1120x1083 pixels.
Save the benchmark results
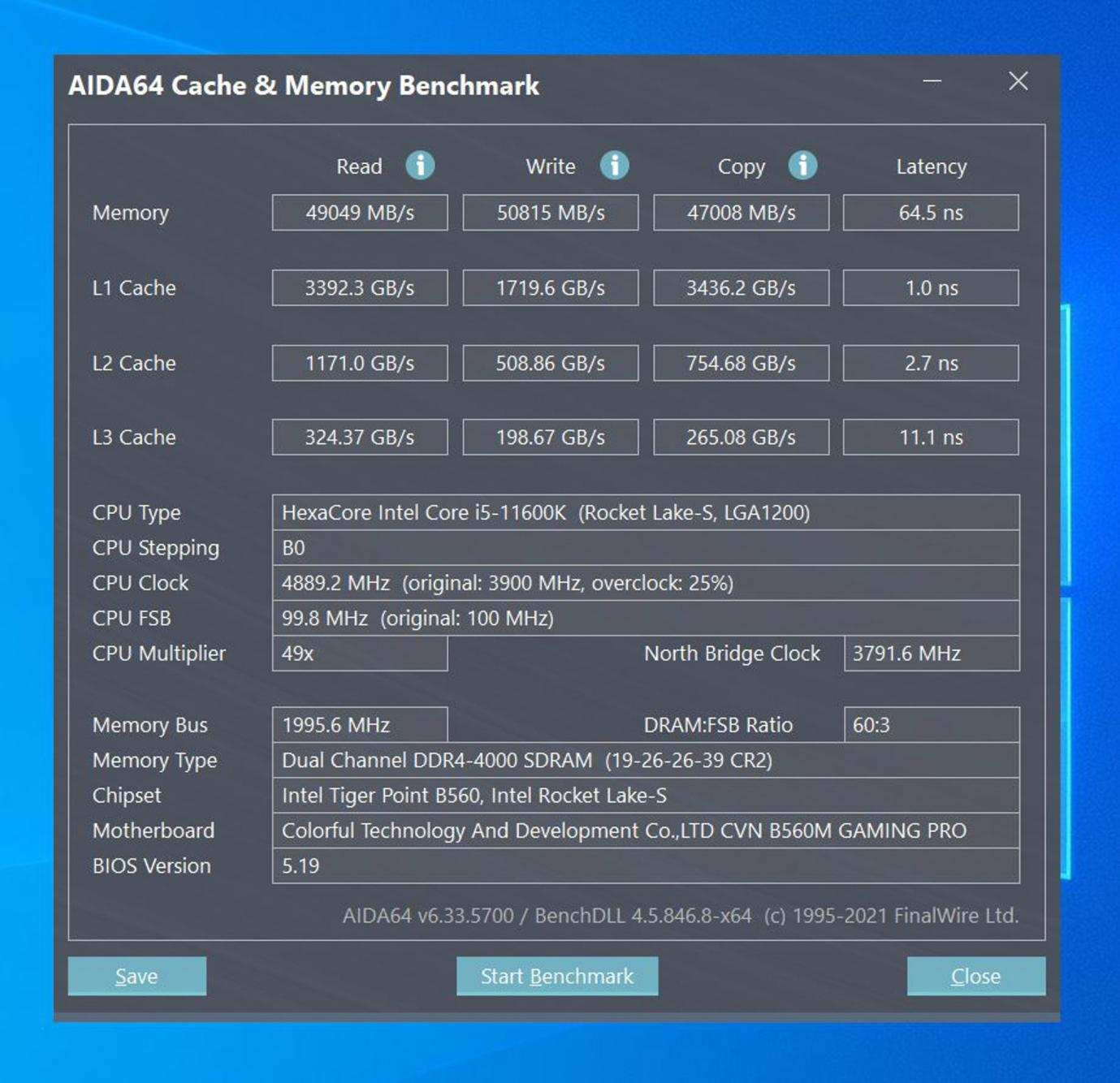pyautogui.click(x=137, y=976)
